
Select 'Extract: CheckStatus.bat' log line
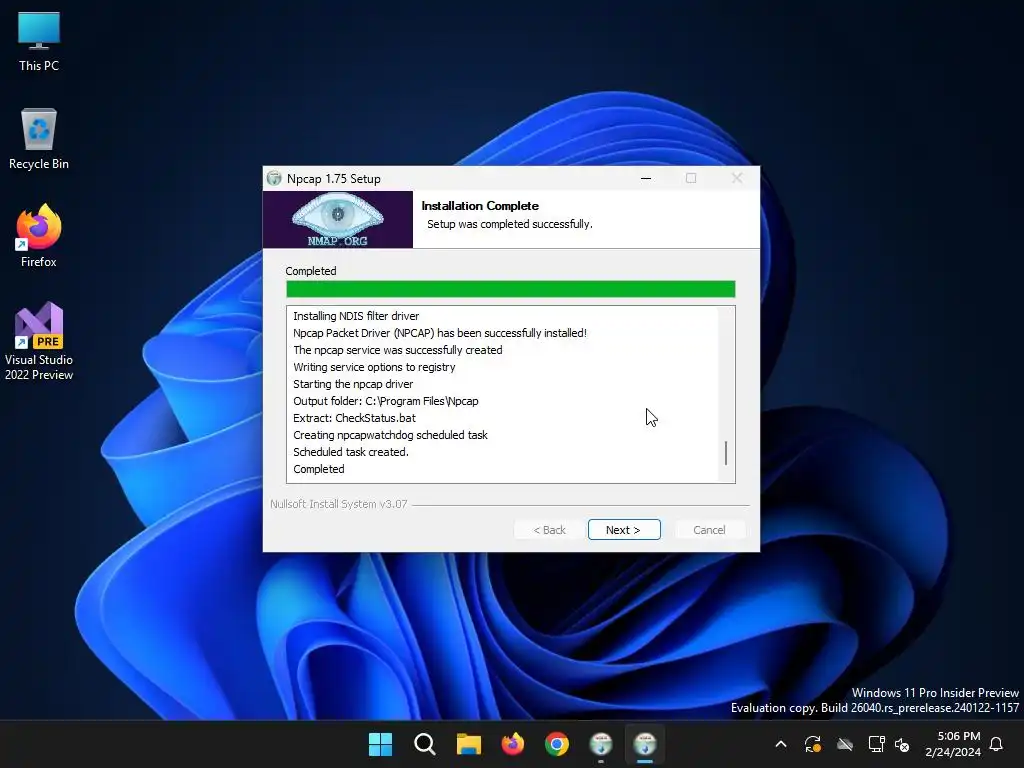coord(354,418)
